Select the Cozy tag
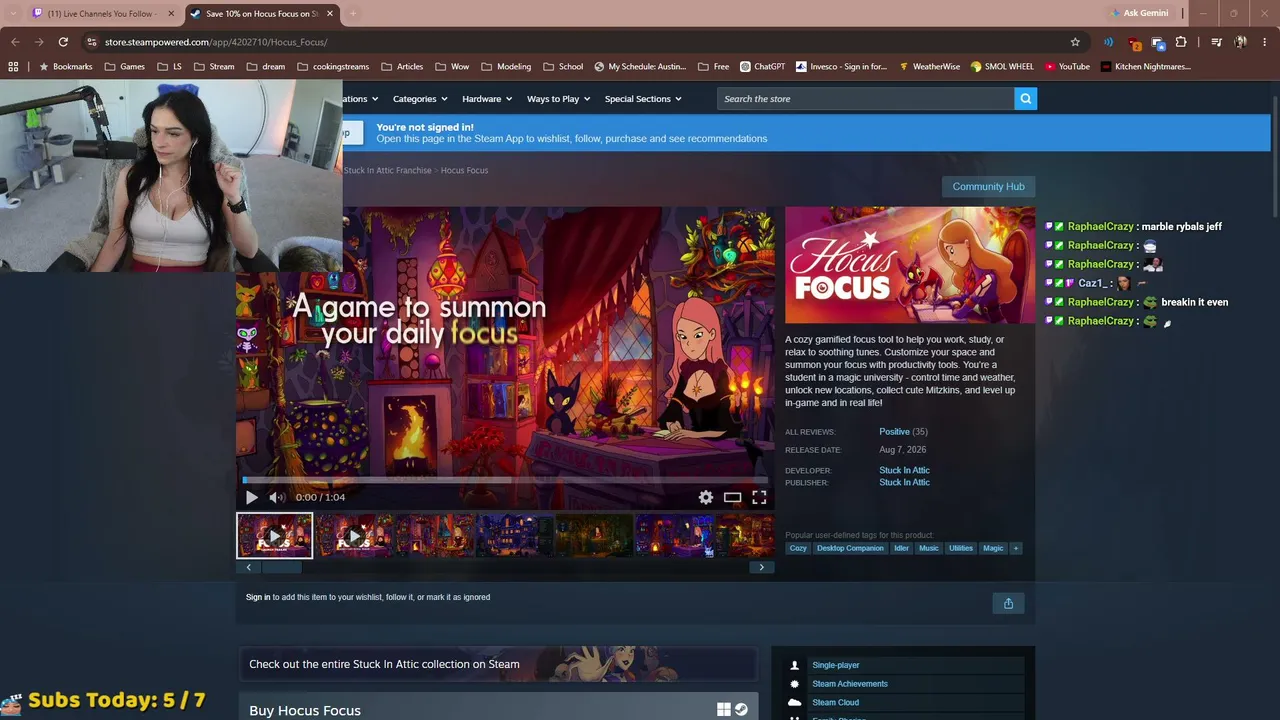Image resolution: width=1280 pixels, height=720 pixels. tap(798, 548)
